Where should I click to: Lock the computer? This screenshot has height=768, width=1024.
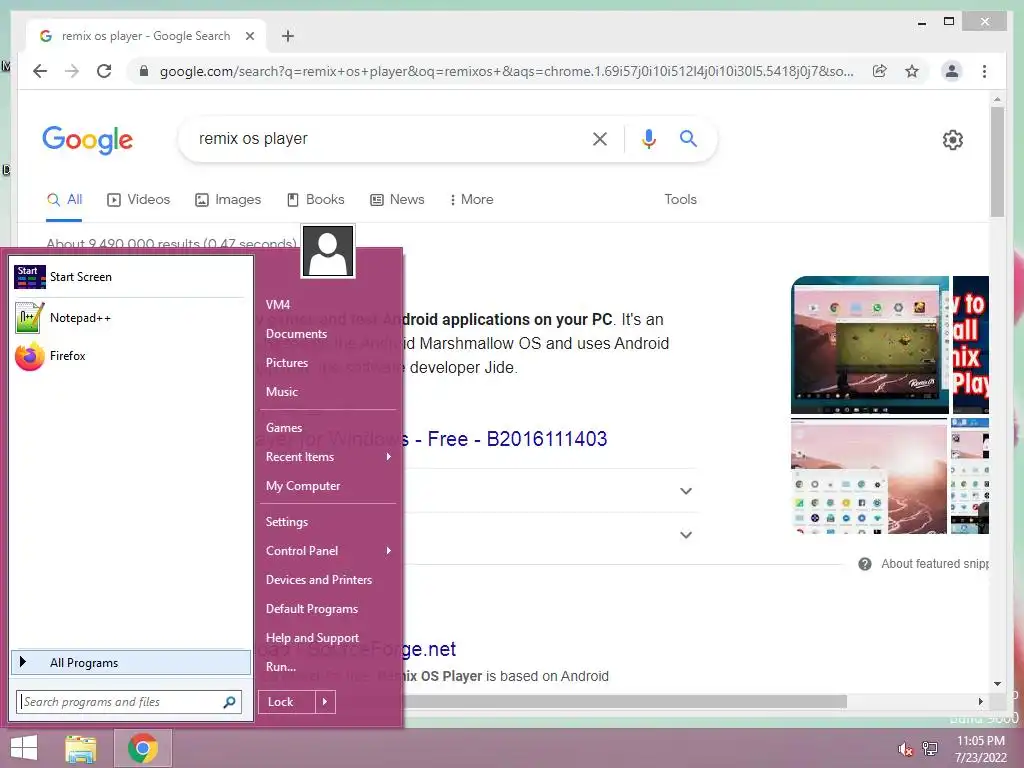coord(287,702)
